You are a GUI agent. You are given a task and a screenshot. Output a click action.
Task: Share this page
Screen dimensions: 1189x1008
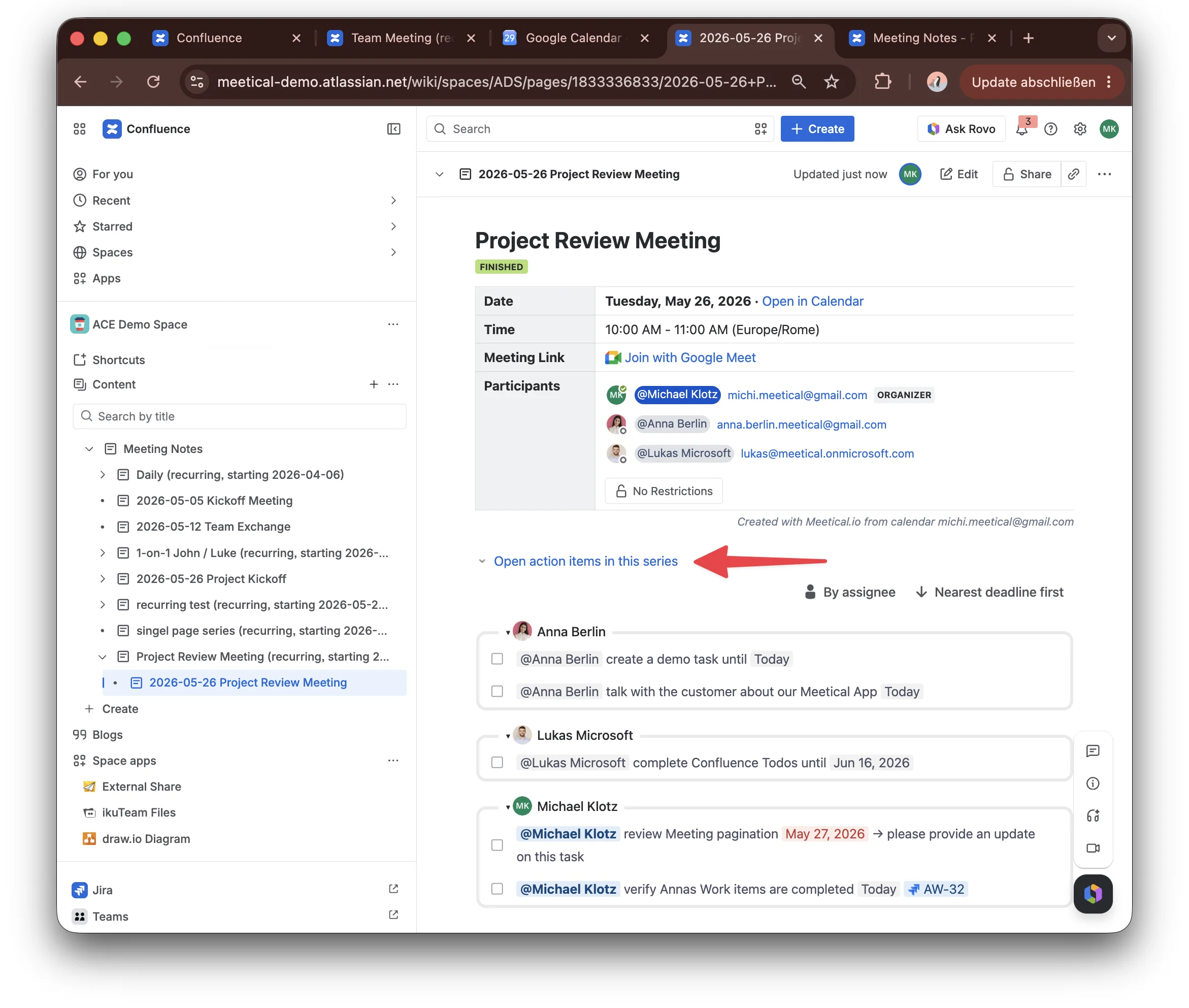(1027, 174)
